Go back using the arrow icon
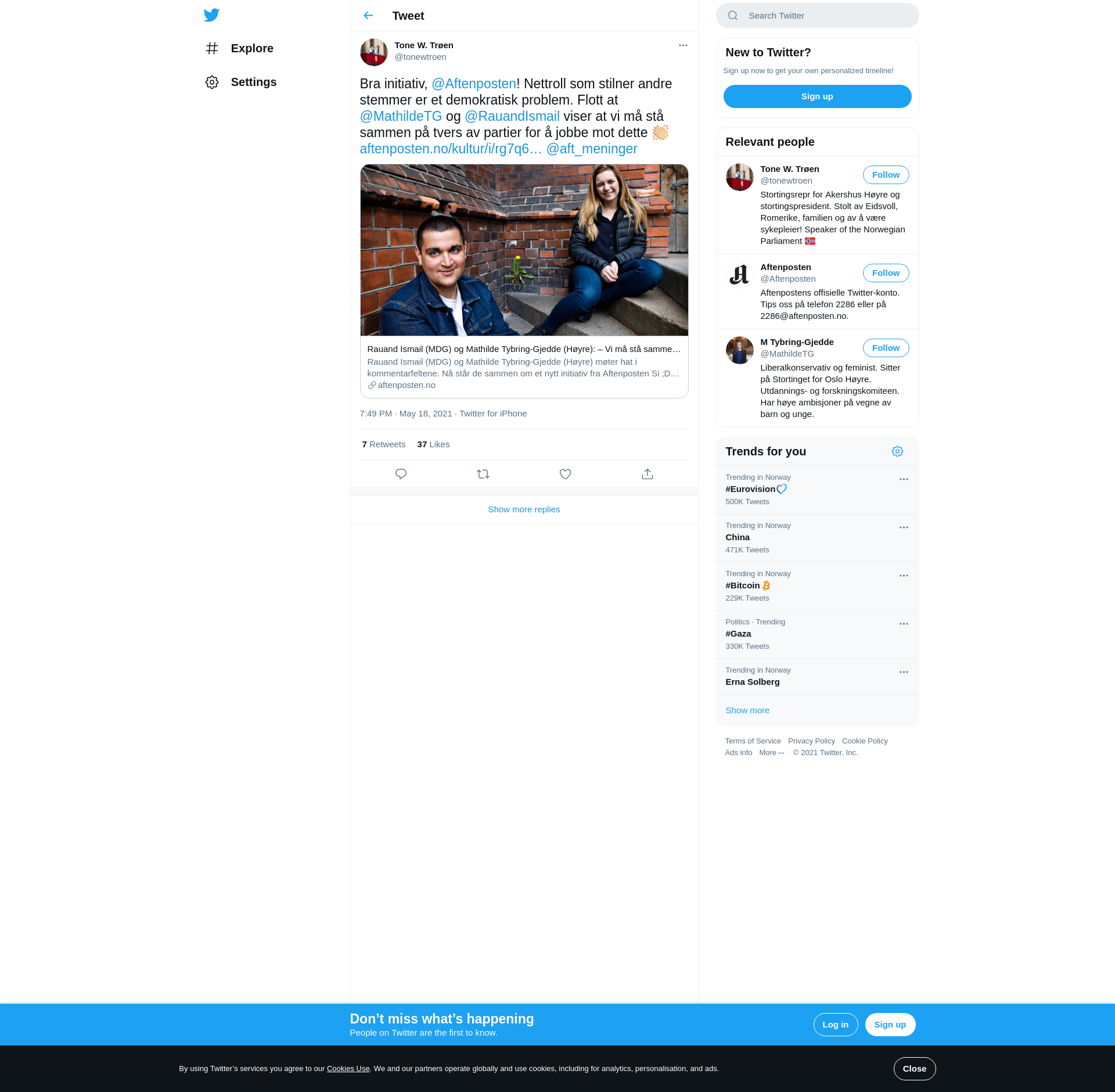1115x1092 pixels. click(368, 16)
